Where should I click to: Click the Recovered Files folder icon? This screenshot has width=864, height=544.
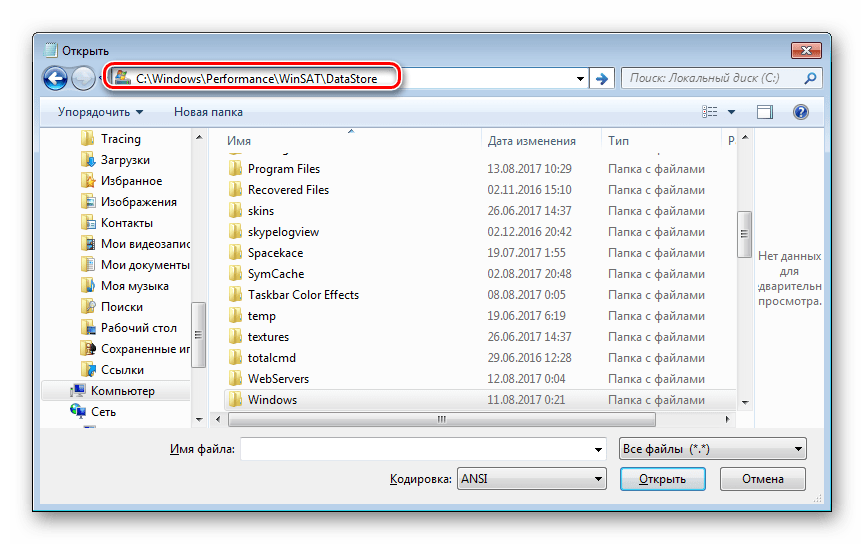(x=235, y=190)
